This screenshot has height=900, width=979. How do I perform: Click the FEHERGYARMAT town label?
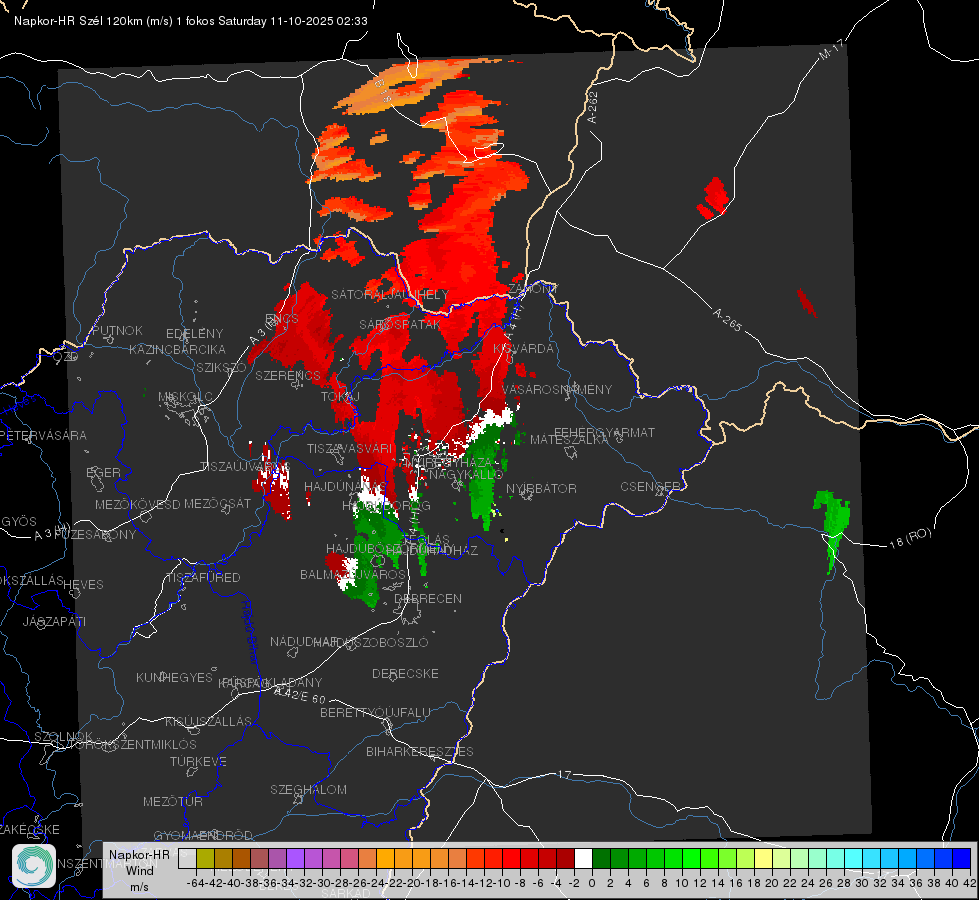pyautogui.click(x=604, y=432)
